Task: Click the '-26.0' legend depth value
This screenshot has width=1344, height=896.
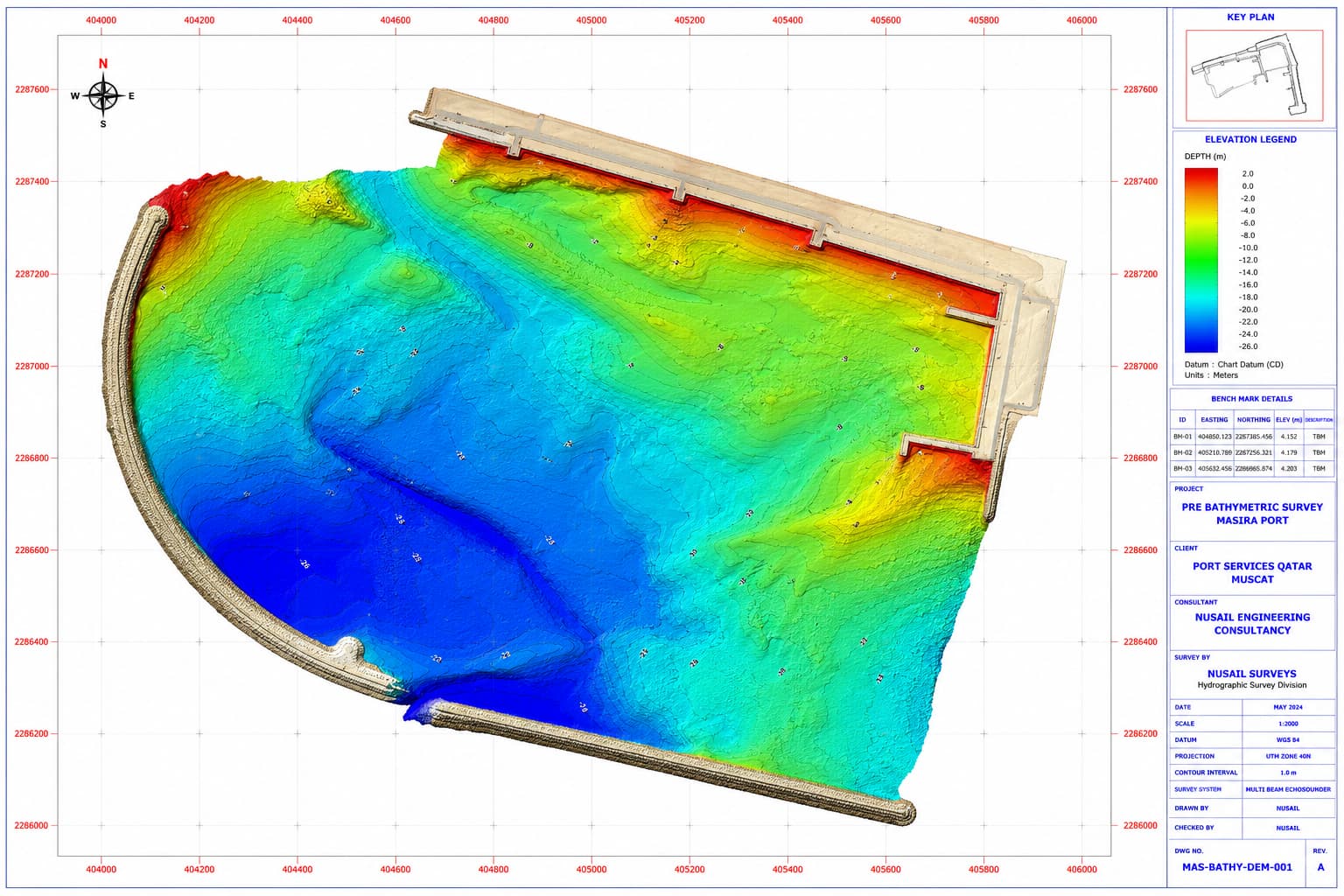Action: [1248, 346]
